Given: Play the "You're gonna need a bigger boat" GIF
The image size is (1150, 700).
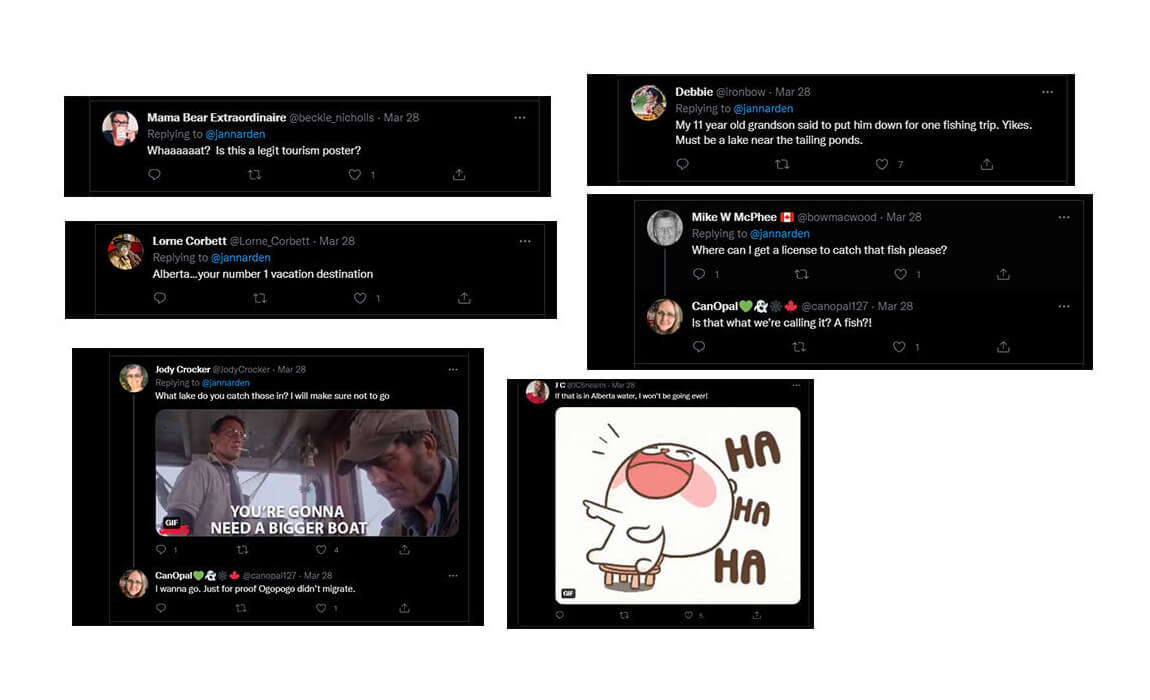Looking at the screenshot, I should (307, 473).
